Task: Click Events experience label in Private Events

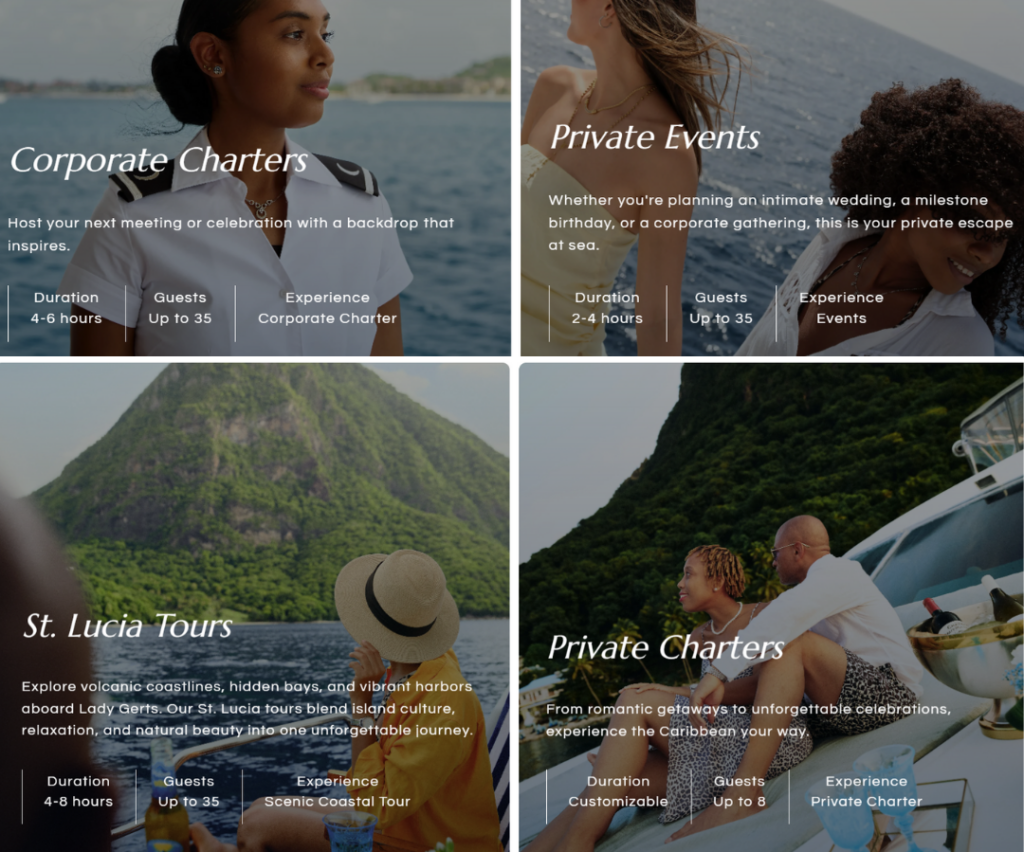Action: point(841,319)
